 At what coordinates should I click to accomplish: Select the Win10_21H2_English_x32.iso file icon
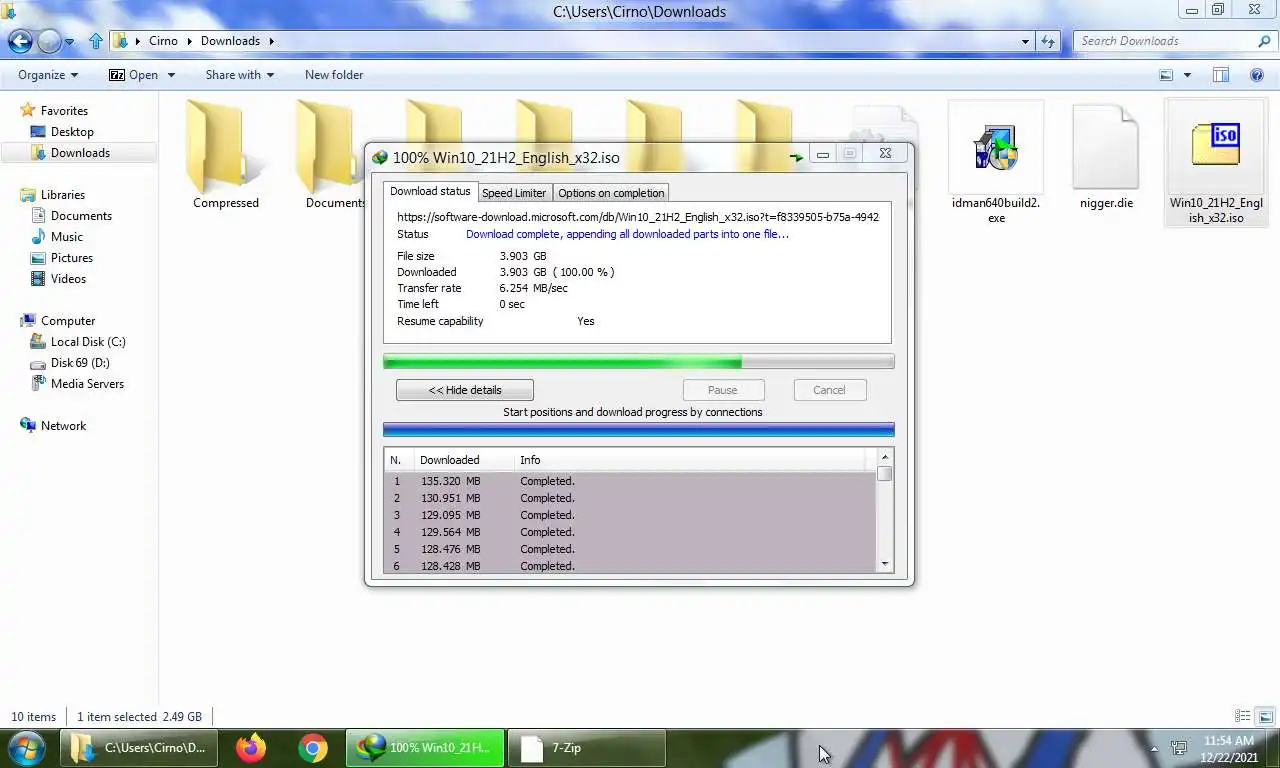click(x=1216, y=144)
